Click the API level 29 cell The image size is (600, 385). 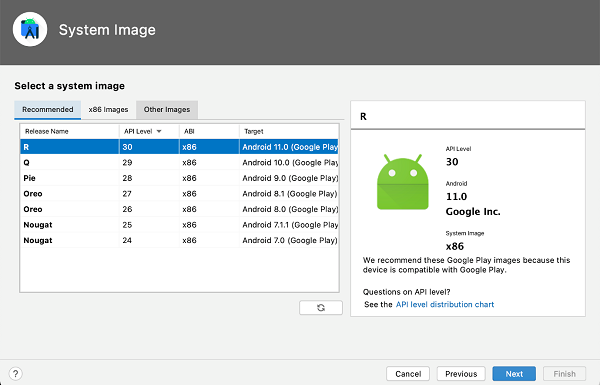(149, 162)
